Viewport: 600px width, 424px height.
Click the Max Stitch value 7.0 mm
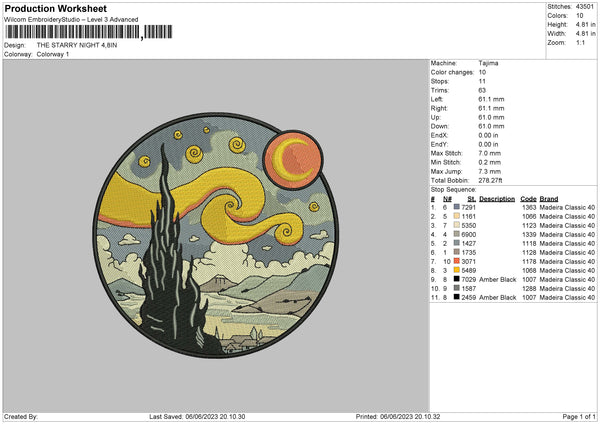(489, 153)
